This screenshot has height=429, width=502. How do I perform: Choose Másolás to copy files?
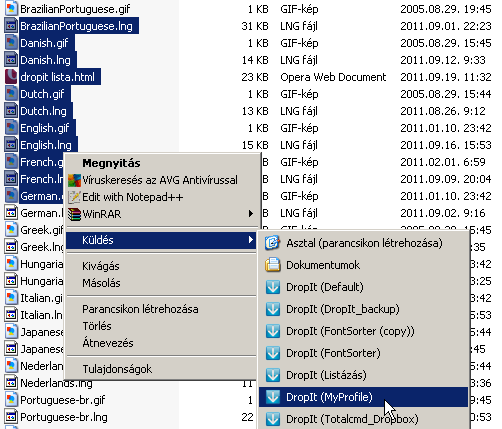[161, 283]
